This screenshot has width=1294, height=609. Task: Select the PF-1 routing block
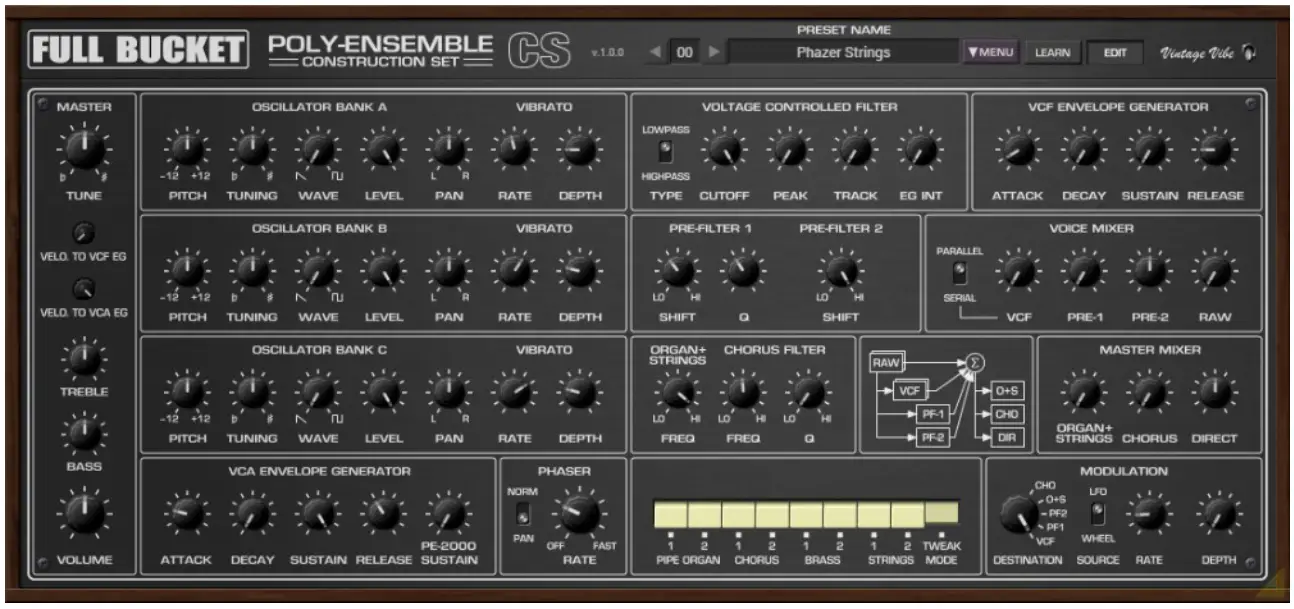click(934, 414)
